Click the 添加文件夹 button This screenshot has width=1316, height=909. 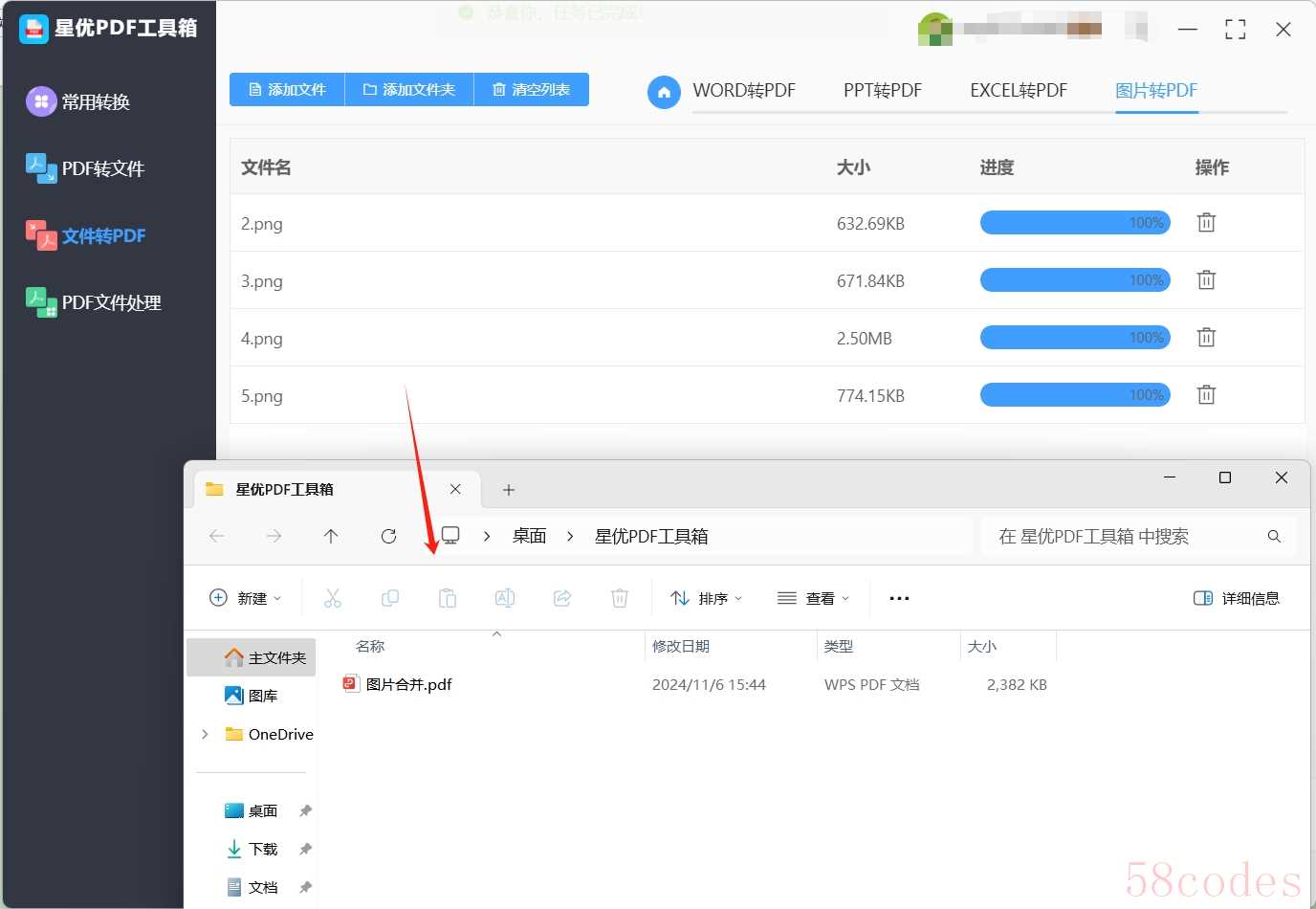click(x=409, y=89)
